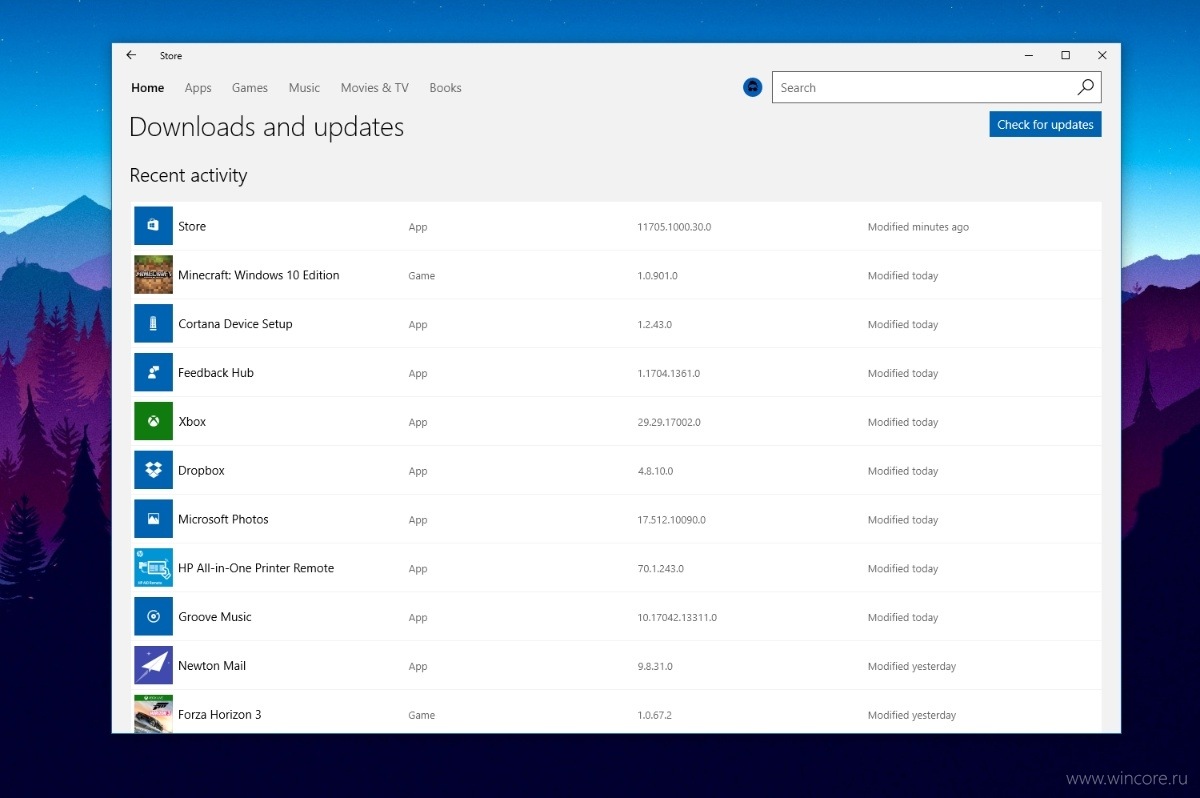This screenshot has height=798, width=1200.
Task: Switch to the Home tab
Action: click(x=148, y=88)
